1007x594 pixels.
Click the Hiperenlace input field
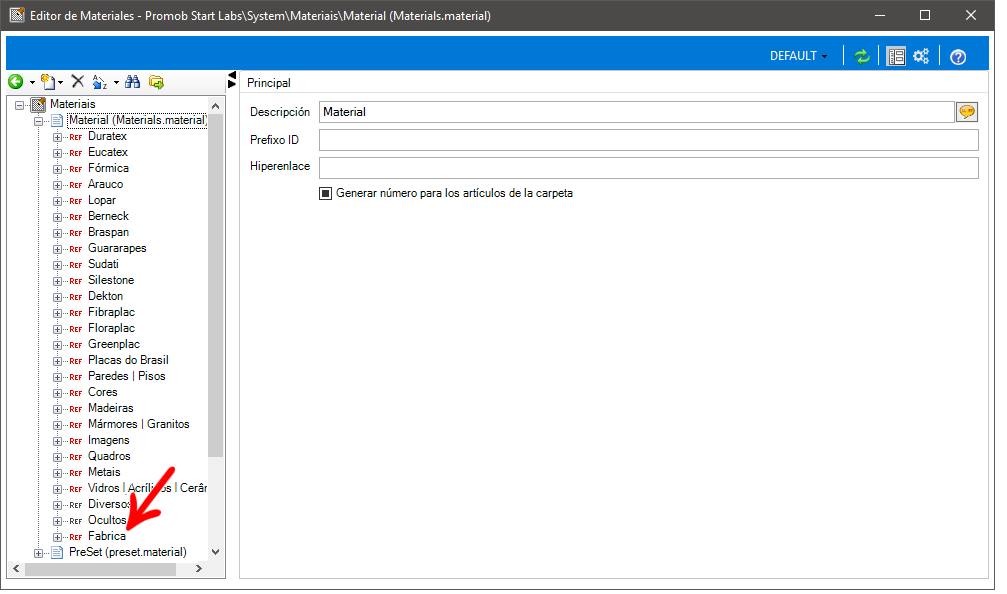pos(649,168)
